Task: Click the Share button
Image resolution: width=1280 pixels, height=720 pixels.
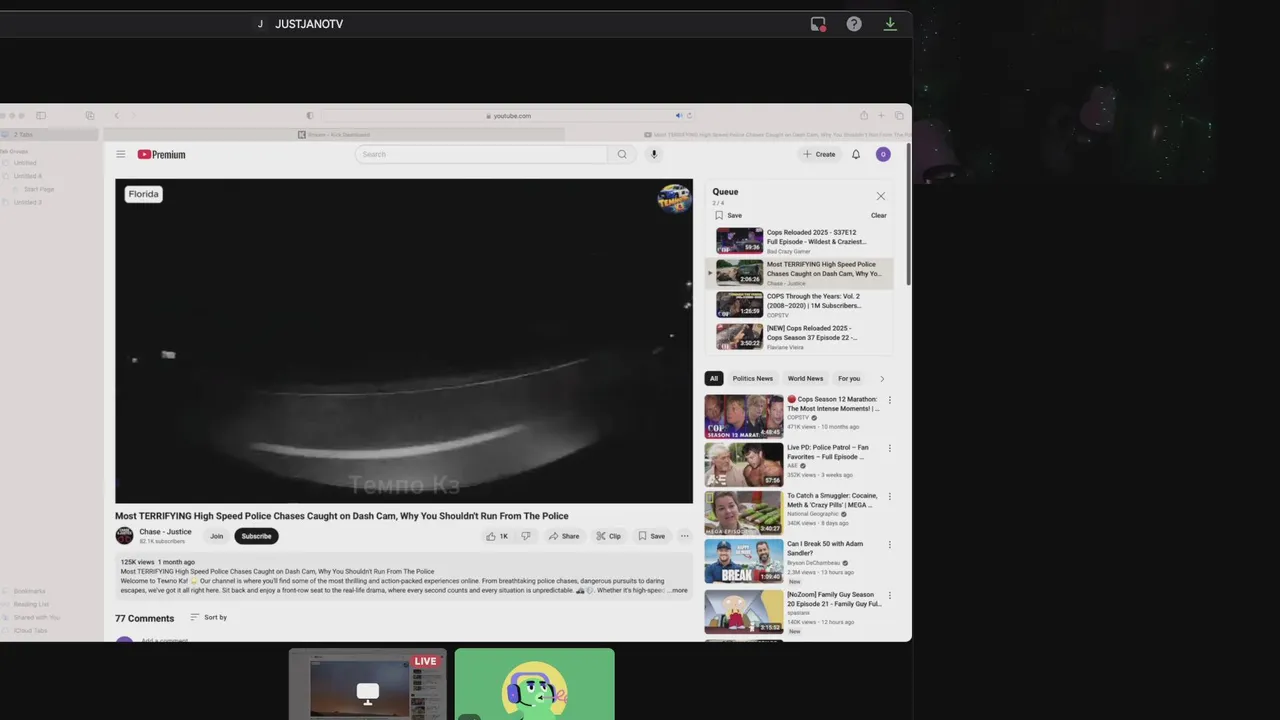Action: coord(564,536)
